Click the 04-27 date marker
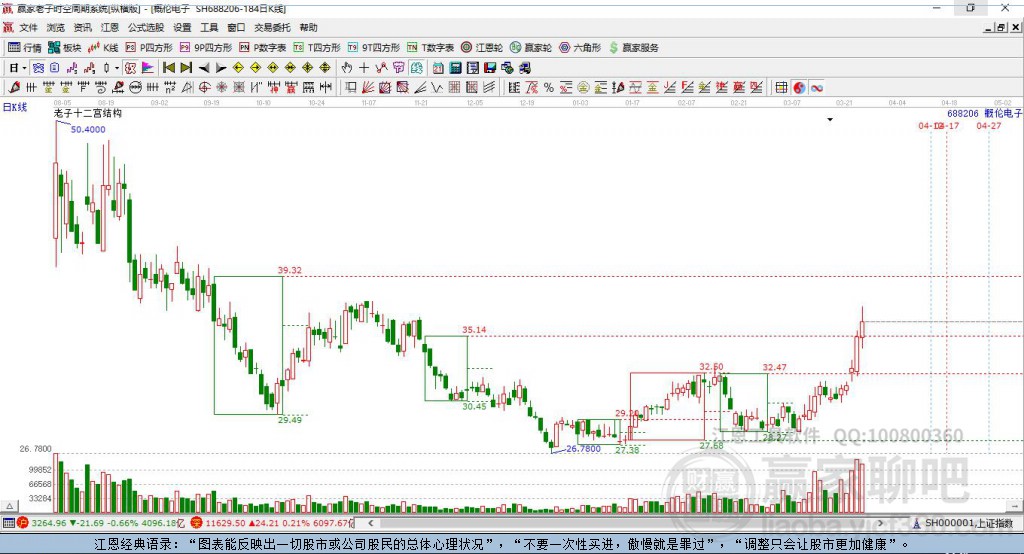 click(989, 125)
